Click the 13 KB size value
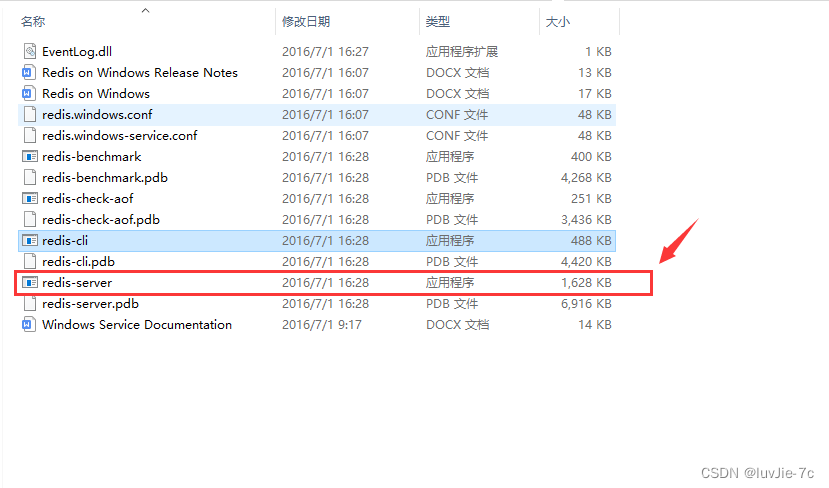829x488 pixels. coord(594,72)
